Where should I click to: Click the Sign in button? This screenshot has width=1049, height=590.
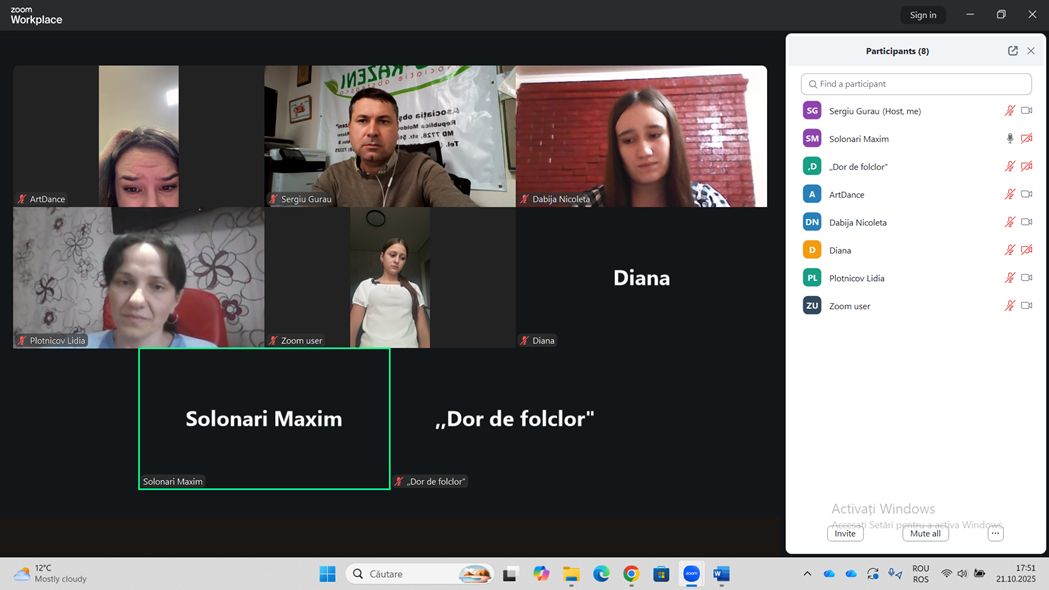click(x=922, y=15)
